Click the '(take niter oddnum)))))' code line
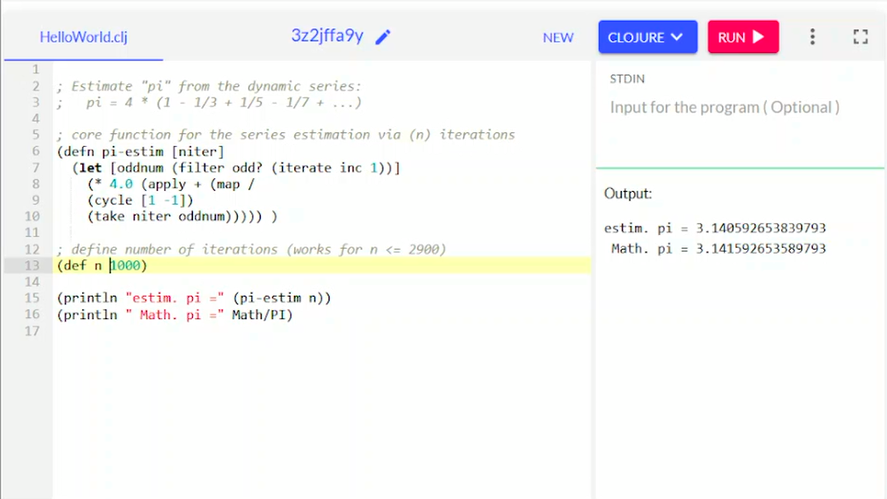The image size is (887, 499). point(182,216)
